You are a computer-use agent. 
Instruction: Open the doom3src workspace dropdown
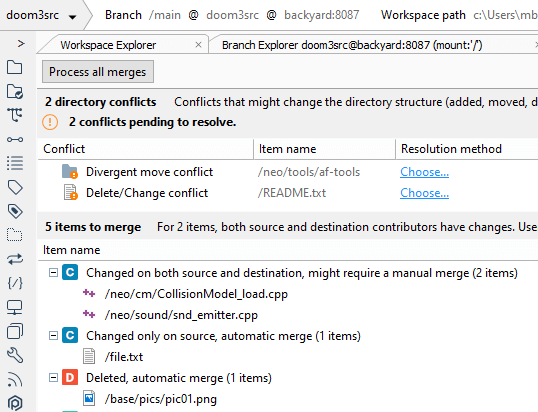(x=41, y=15)
